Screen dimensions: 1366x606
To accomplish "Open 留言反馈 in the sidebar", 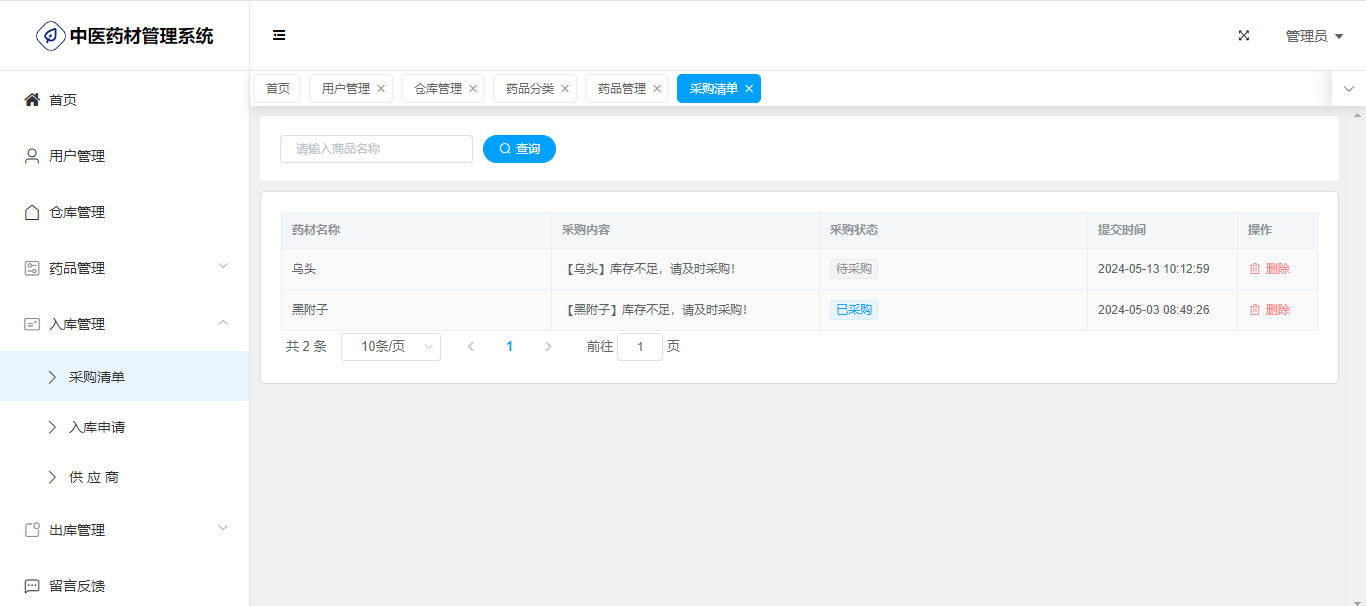I will coord(76,586).
